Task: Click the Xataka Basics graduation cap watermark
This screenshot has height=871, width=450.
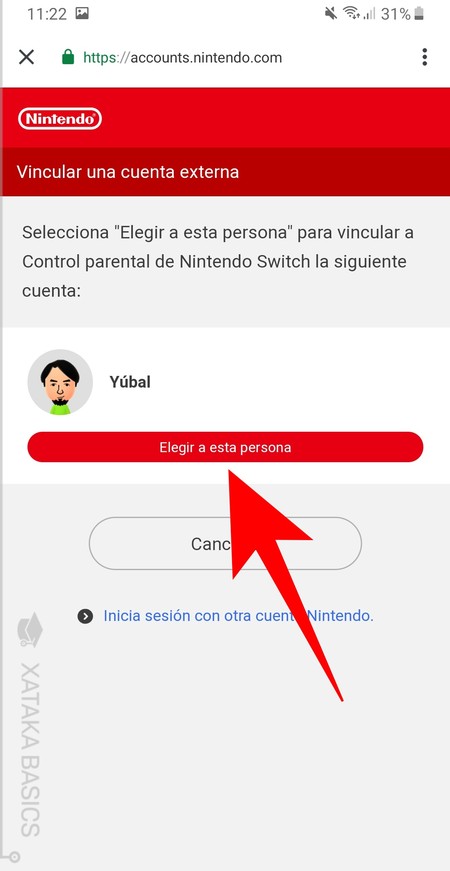Action: [x=30, y=629]
